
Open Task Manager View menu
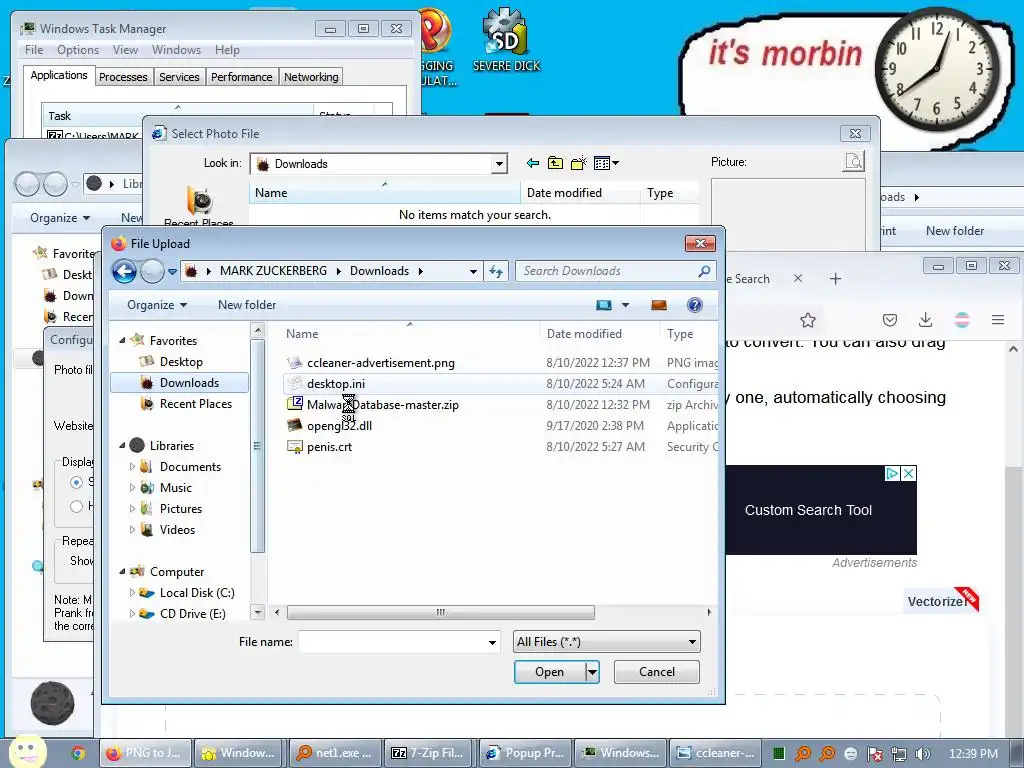pos(125,50)
